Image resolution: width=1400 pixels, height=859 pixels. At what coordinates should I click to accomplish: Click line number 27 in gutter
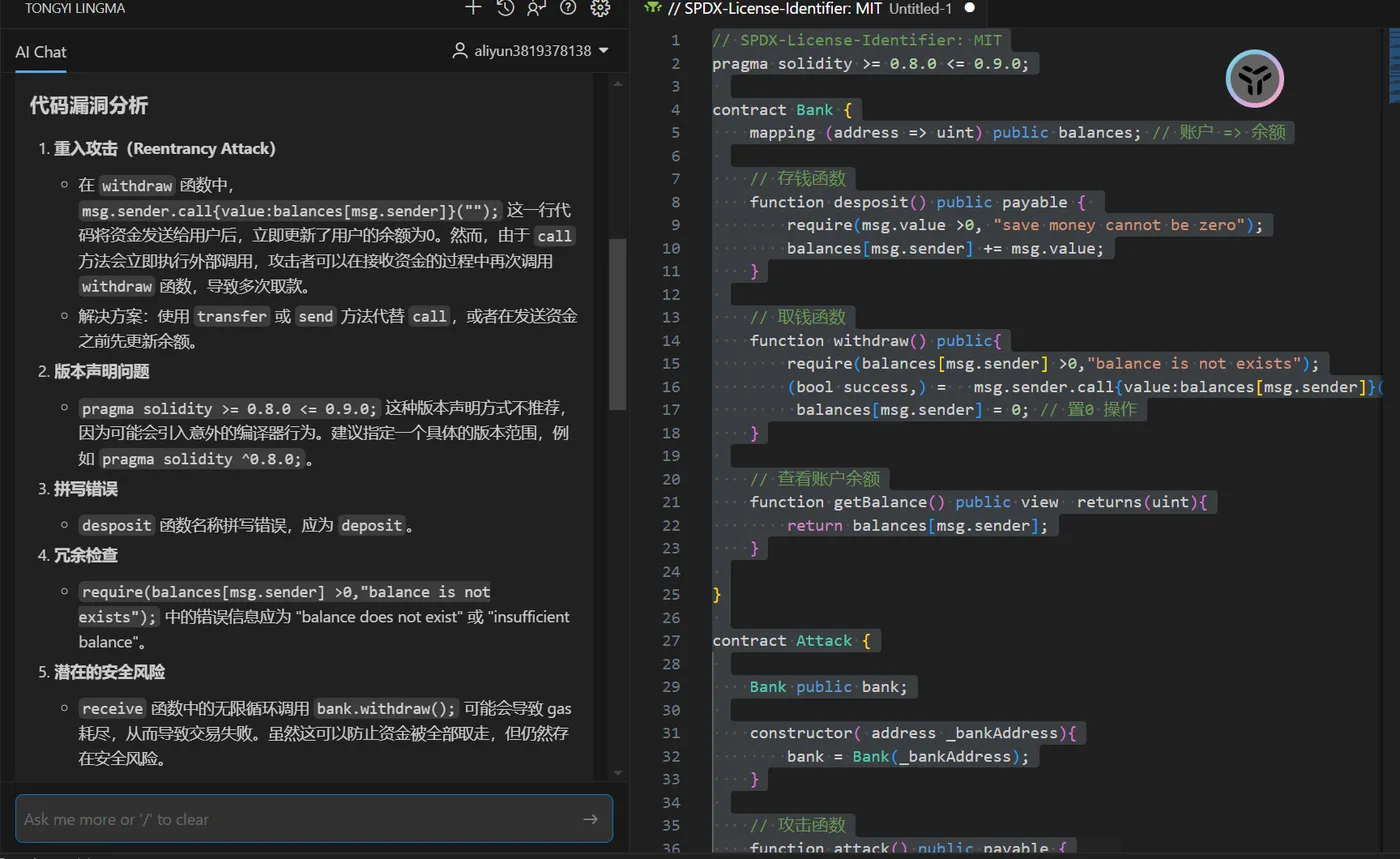(671, 640)
